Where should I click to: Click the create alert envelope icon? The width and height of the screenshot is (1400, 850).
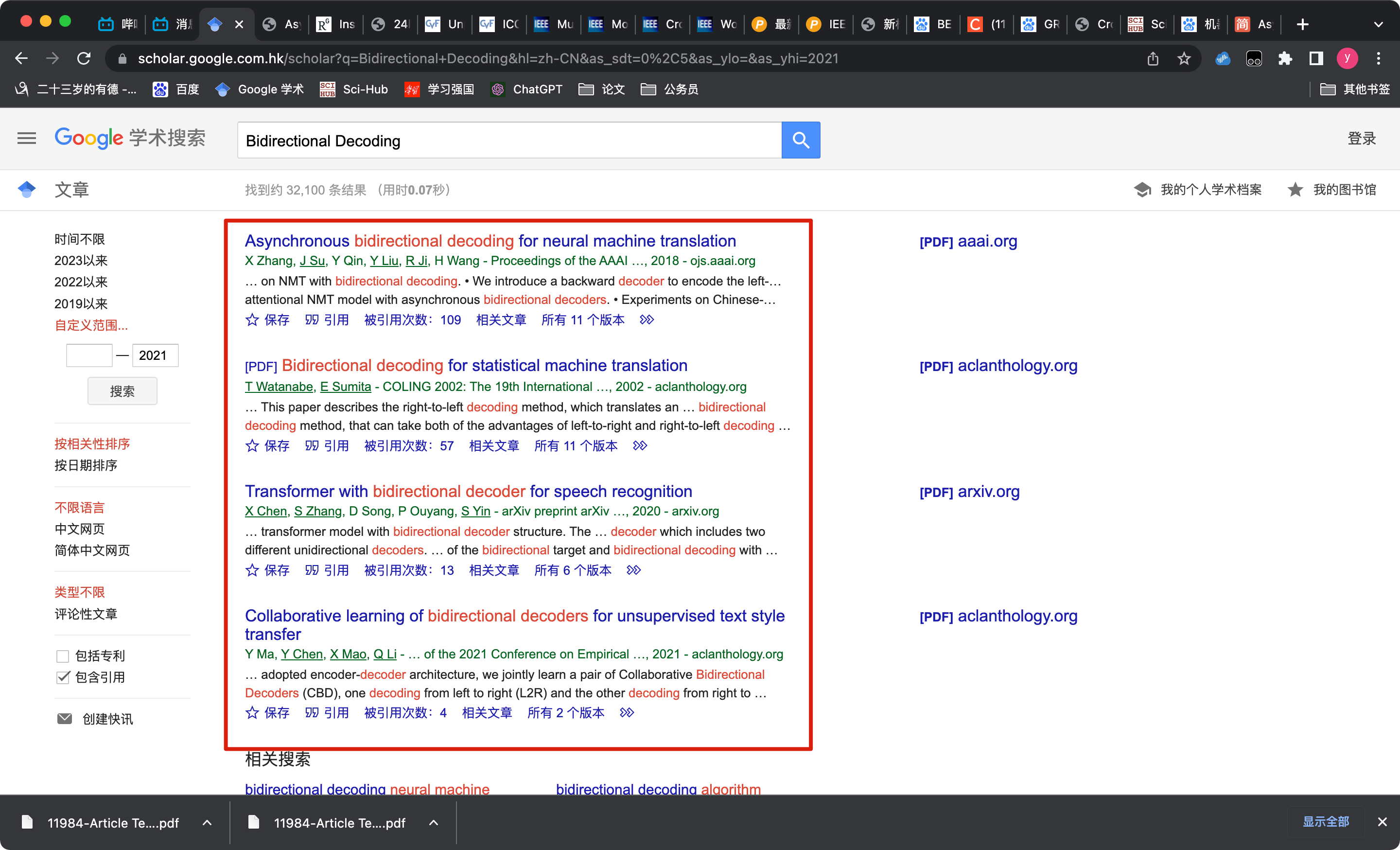click(65, 719)
